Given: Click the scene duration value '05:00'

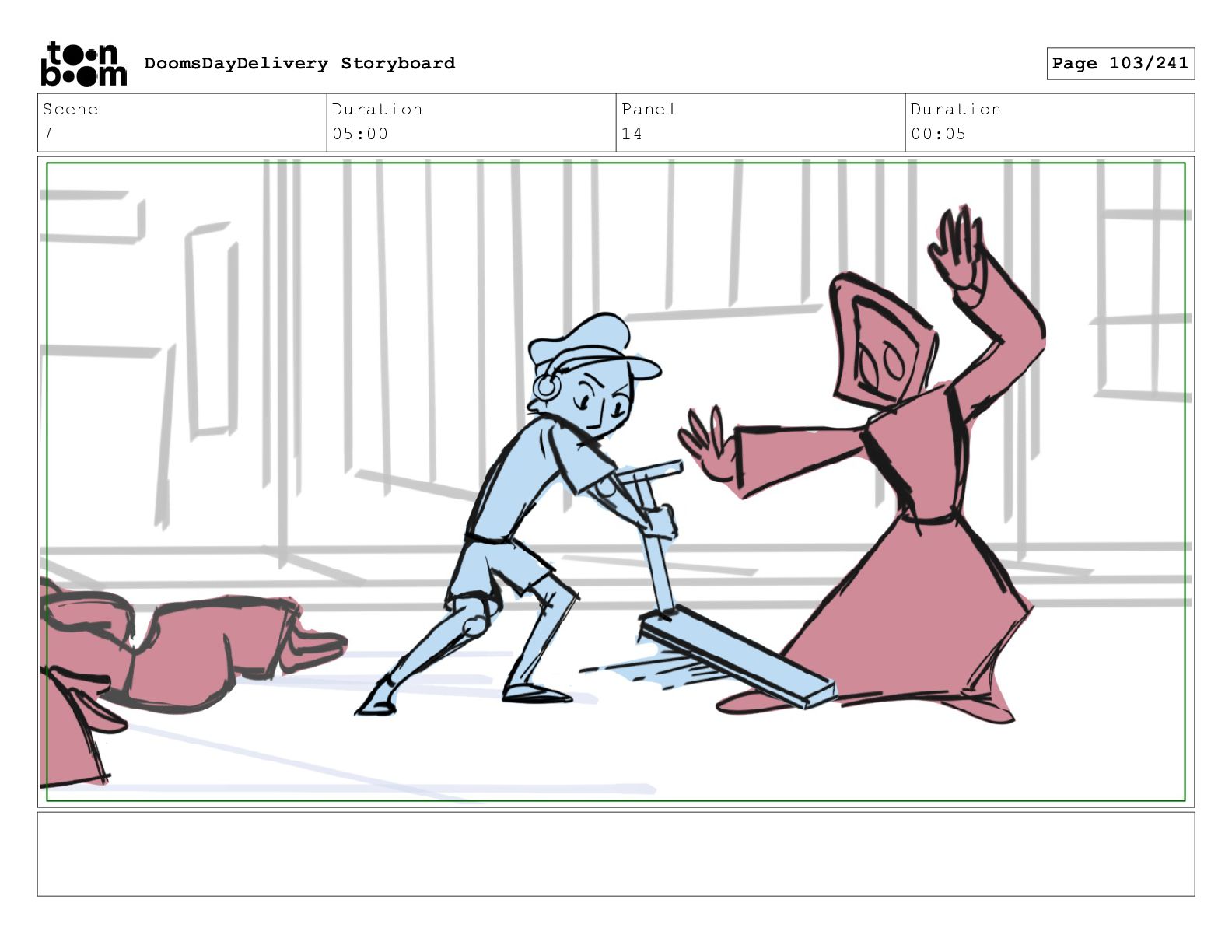Looking at the screenshot, I should [x=360, y=134].
